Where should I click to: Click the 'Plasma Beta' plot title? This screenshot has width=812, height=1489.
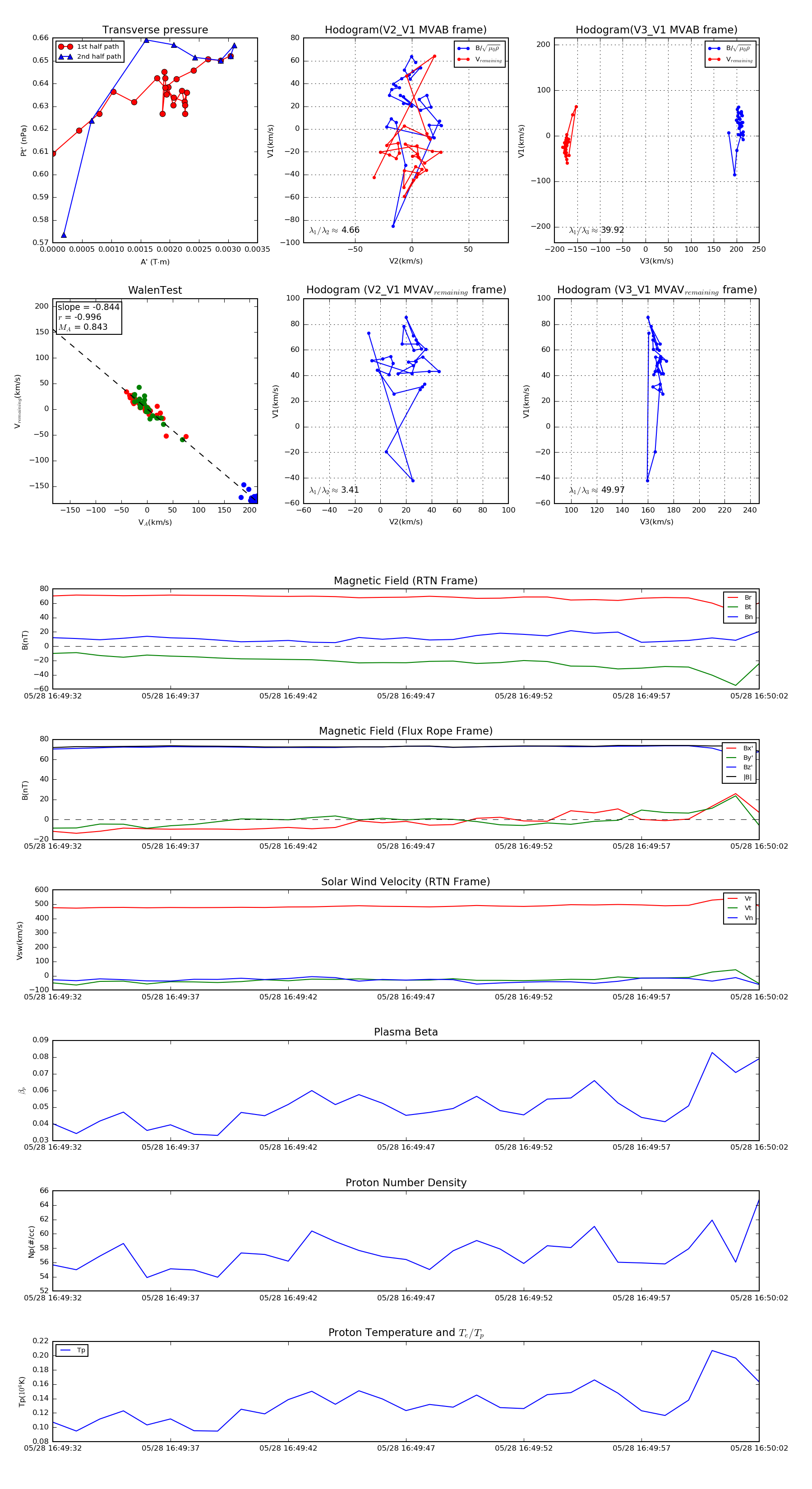click(406, 1032)
